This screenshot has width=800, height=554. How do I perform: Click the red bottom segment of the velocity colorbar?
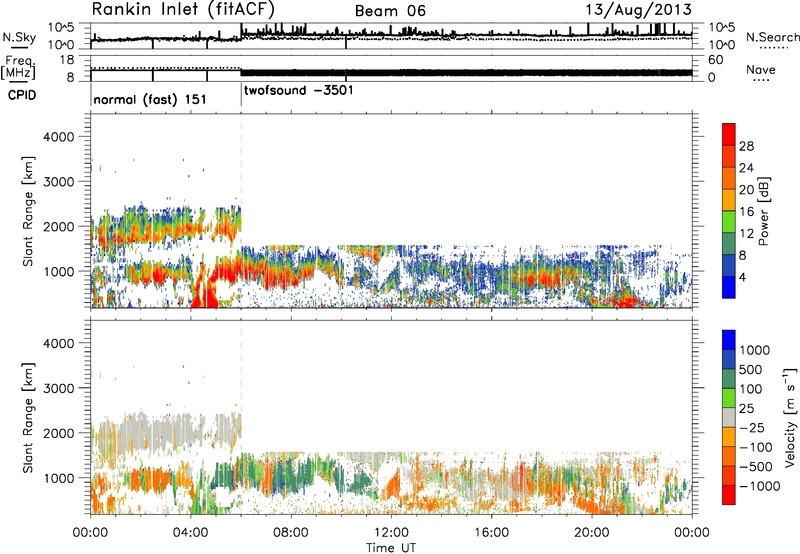729,494
